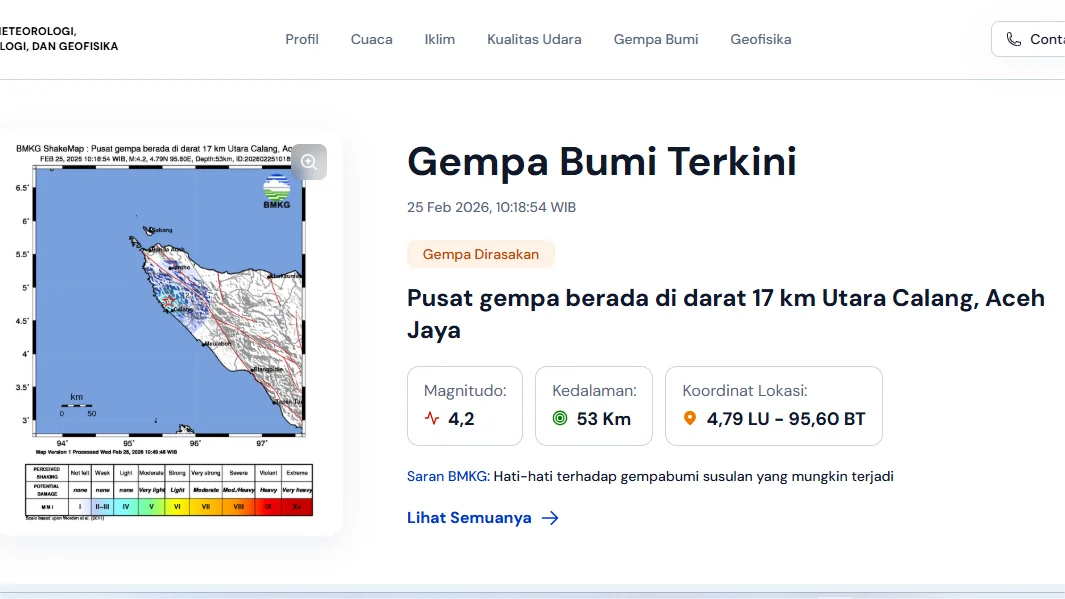Select the Iklim navigation item

click(439, 39)
